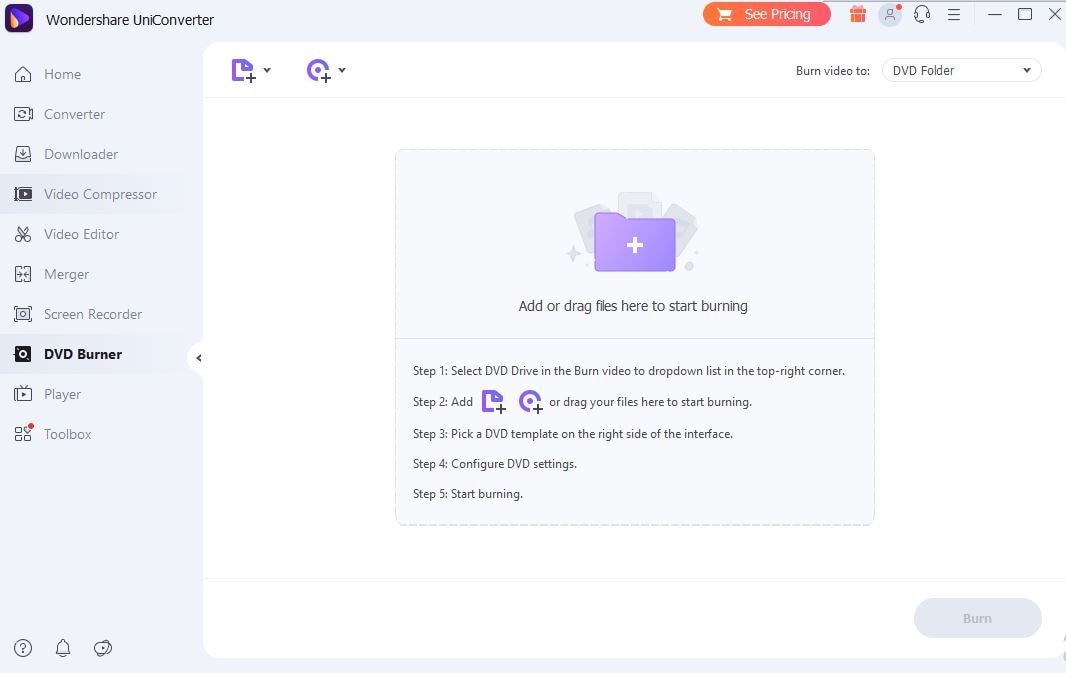Open the Screen Recorder section label
The width and height of the screenshot is (1066, 673).
tap(93, 314)
